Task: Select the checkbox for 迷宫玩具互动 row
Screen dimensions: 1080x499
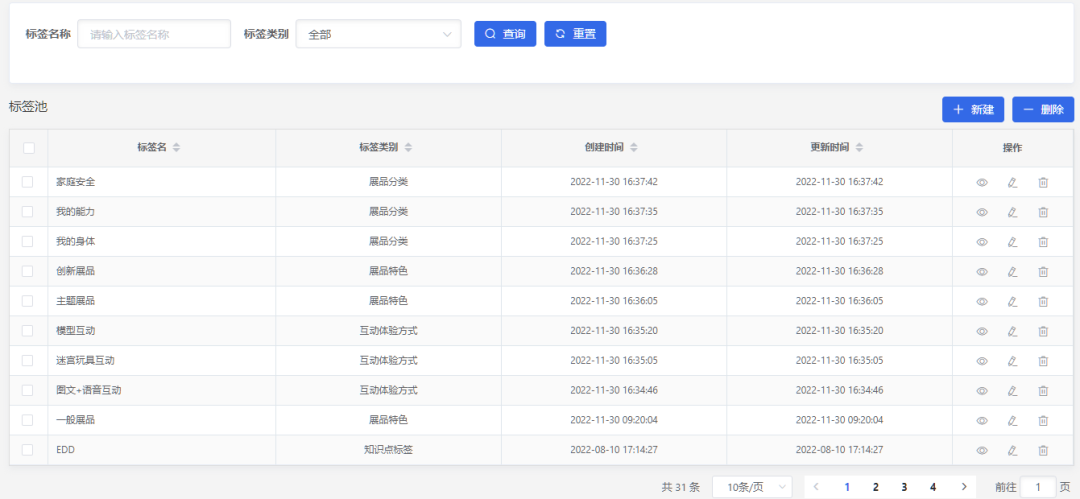Action: pyautogui.click(x=28, y=361)
